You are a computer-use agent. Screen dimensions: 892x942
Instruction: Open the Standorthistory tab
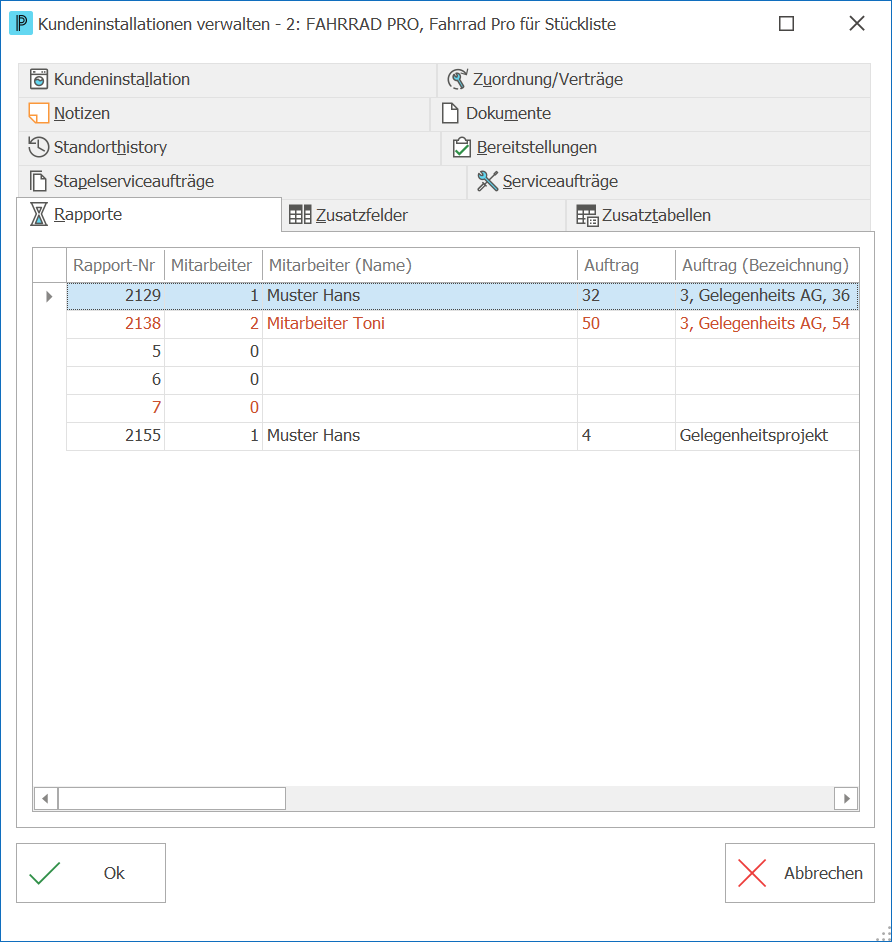[x=229, y=148]
